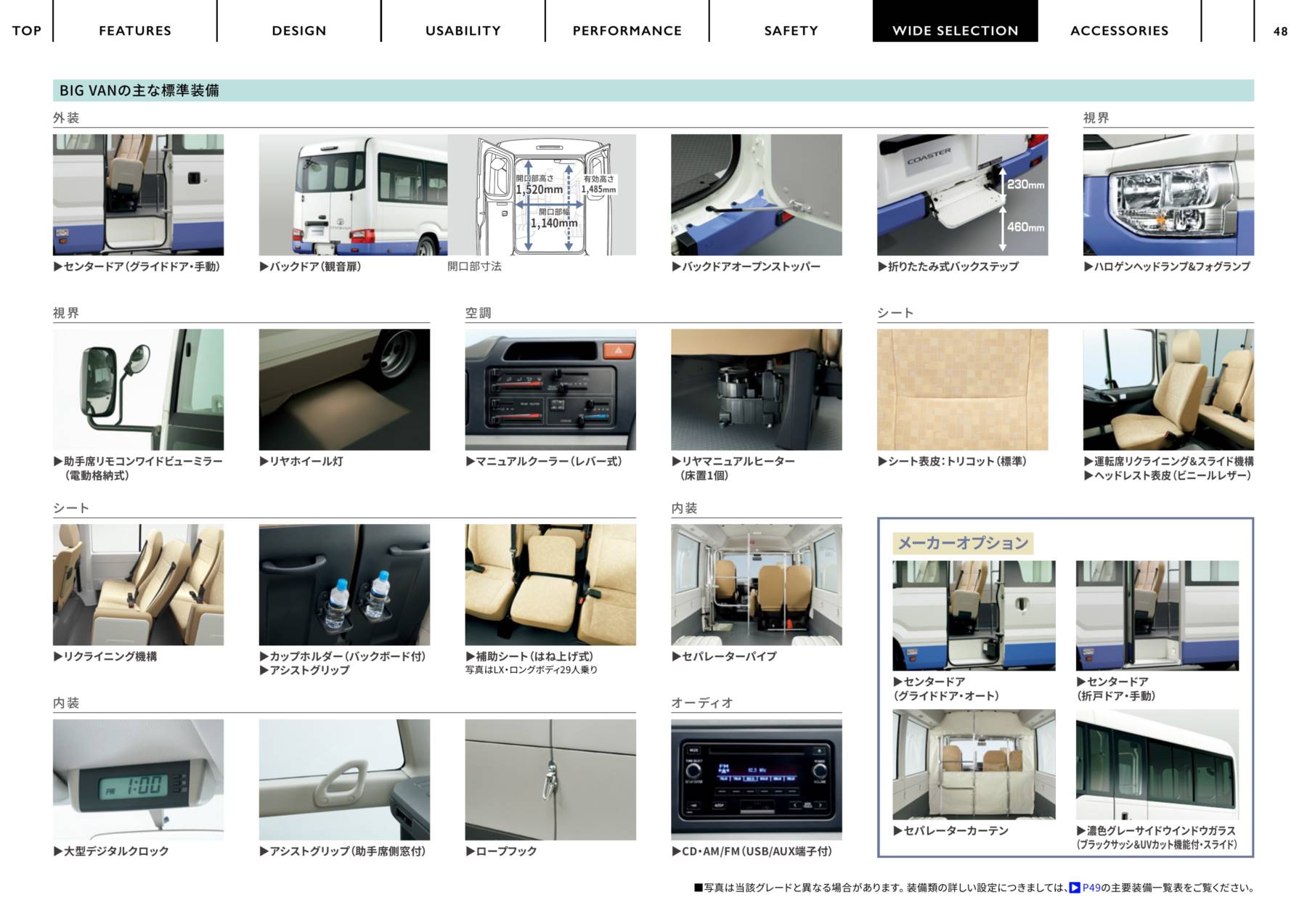
Task: Click the tricot seat fabric swatch
Action: click(962, 390)
